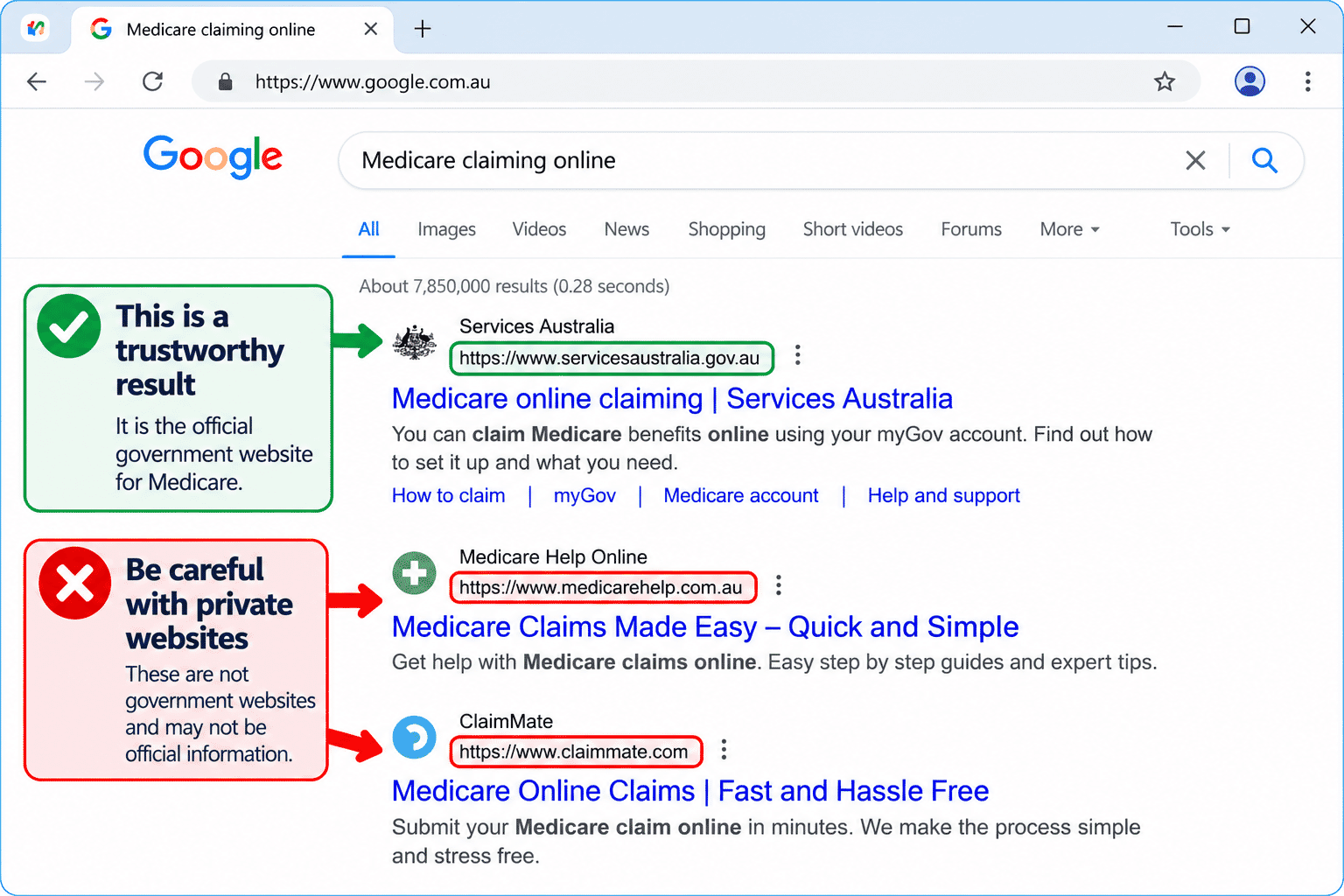Click the claimmate.com URL
This screenshot has height=896, width=1344.
pos(574,752)
